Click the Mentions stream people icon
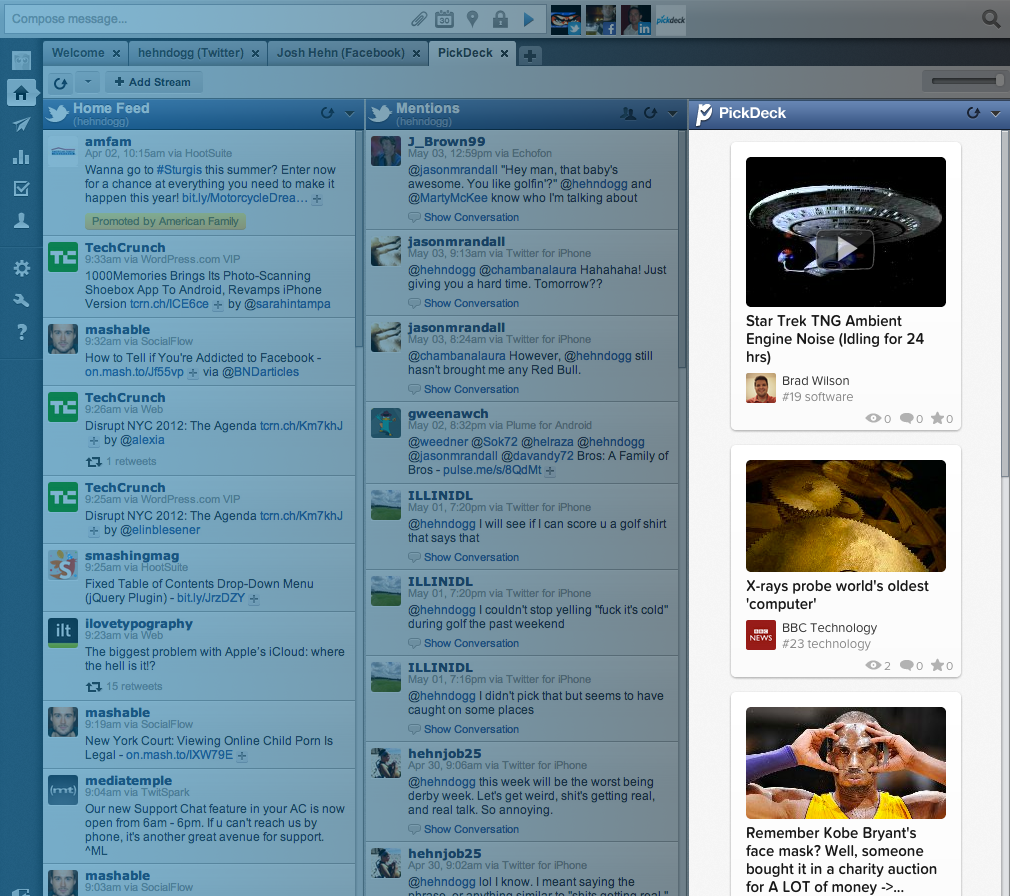The width and height of the screenshot is (1010, 896). 628,113
